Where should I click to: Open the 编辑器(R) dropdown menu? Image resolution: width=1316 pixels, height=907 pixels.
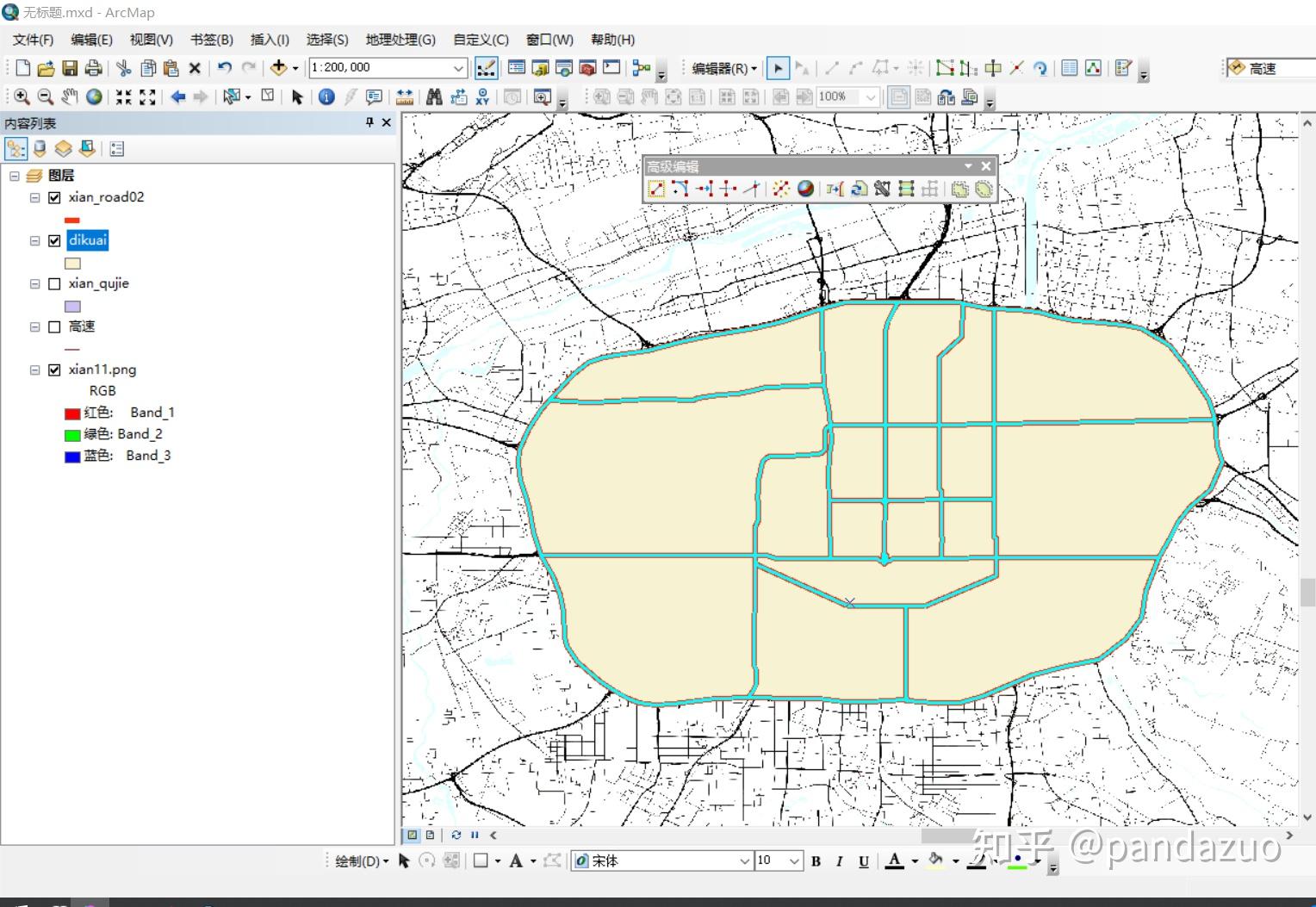(x=722, y=68)
